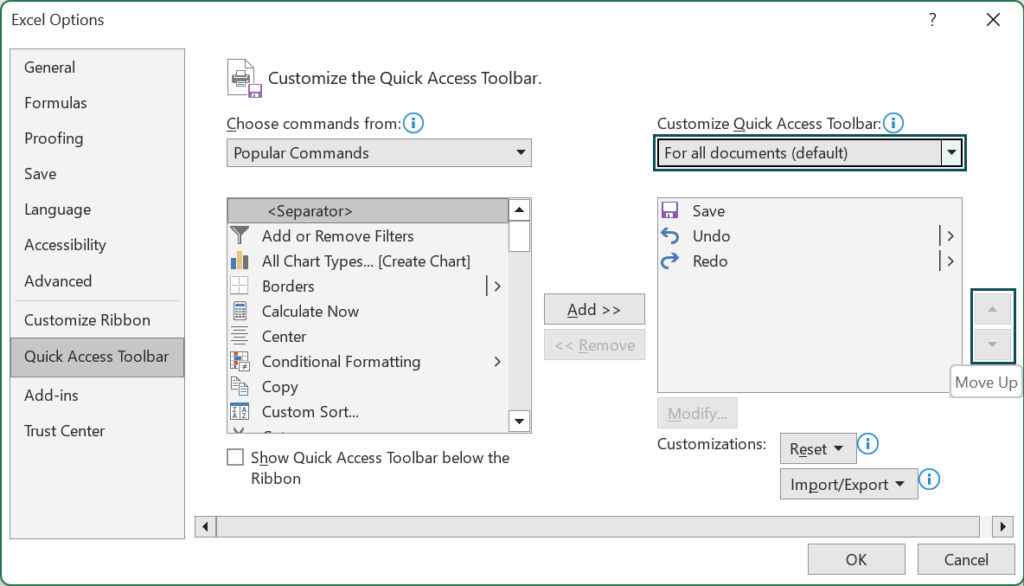Screen dimensions: 1024x586
Task: Confirm with the OK button
Action: (x=856, y=559)
